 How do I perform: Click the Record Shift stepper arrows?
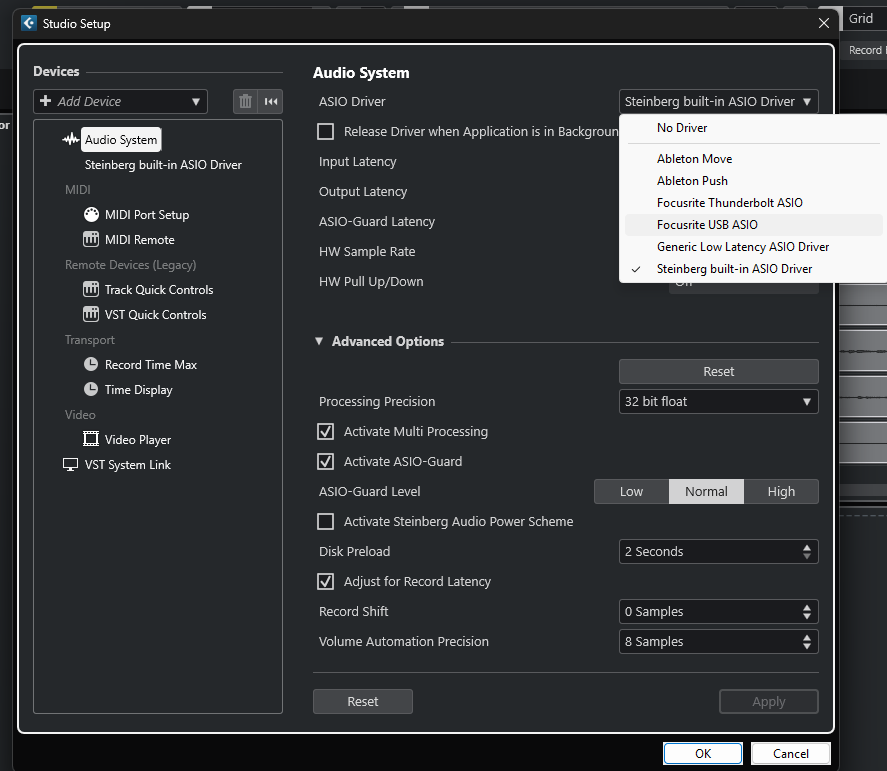coord(807,611)
